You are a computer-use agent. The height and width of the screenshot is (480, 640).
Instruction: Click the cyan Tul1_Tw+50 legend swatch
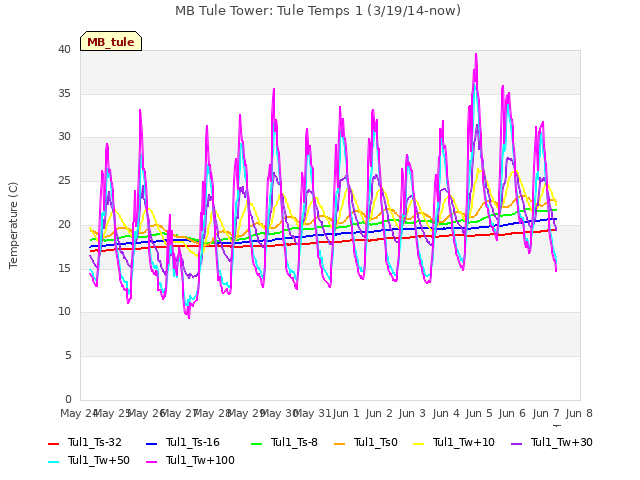[53, 462]
